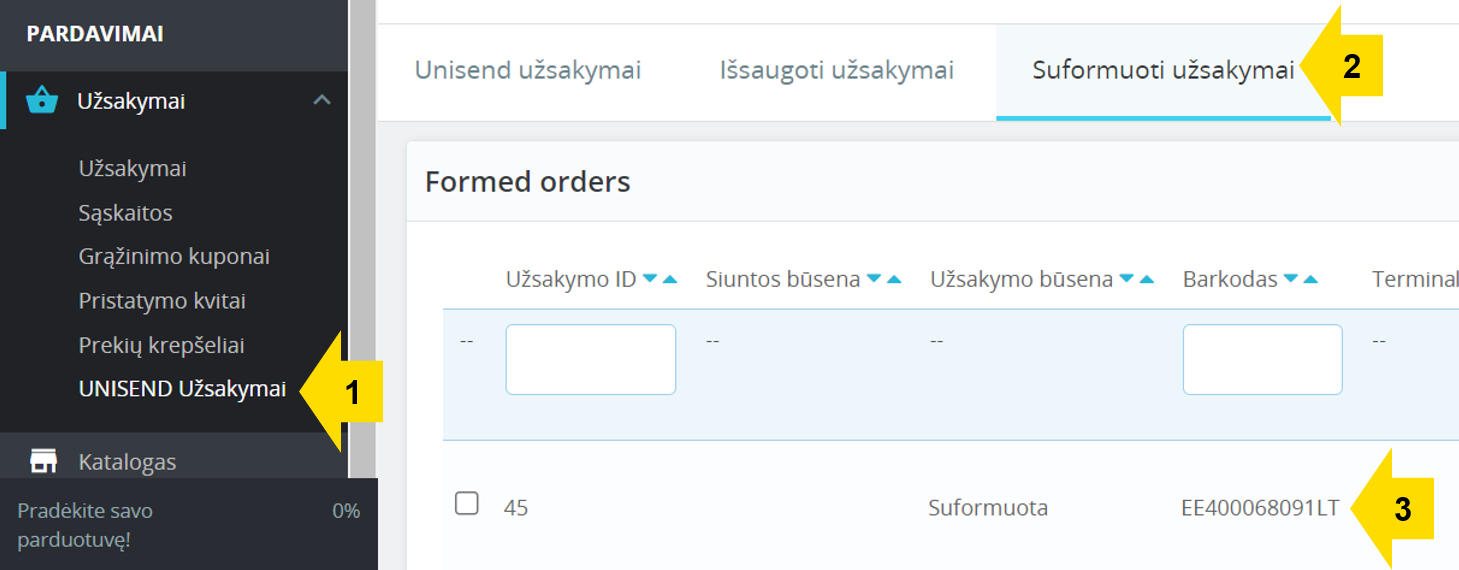Go to Grąžinimo kuponai submenu item
The height and width of the screenshot is (570, 1459).
tap(174, 257)
